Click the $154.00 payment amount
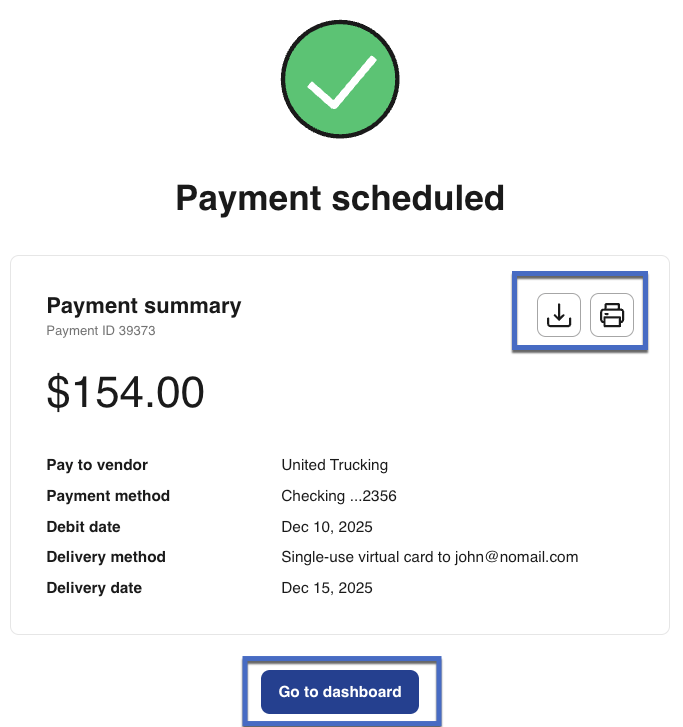This screenshot has width=683, height=727. [x=125, y=392]
